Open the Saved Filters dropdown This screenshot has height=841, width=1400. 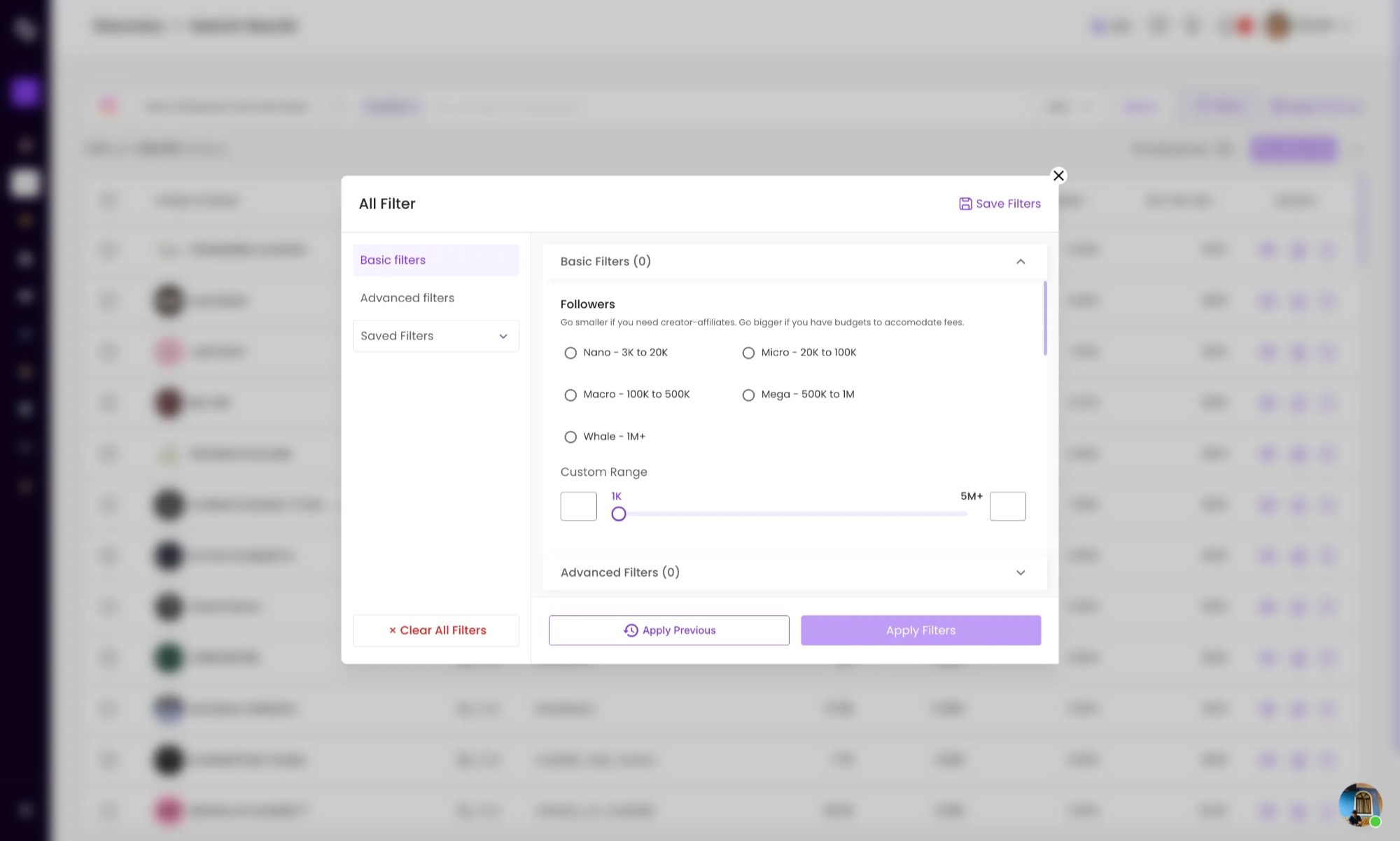click(435, 336)
